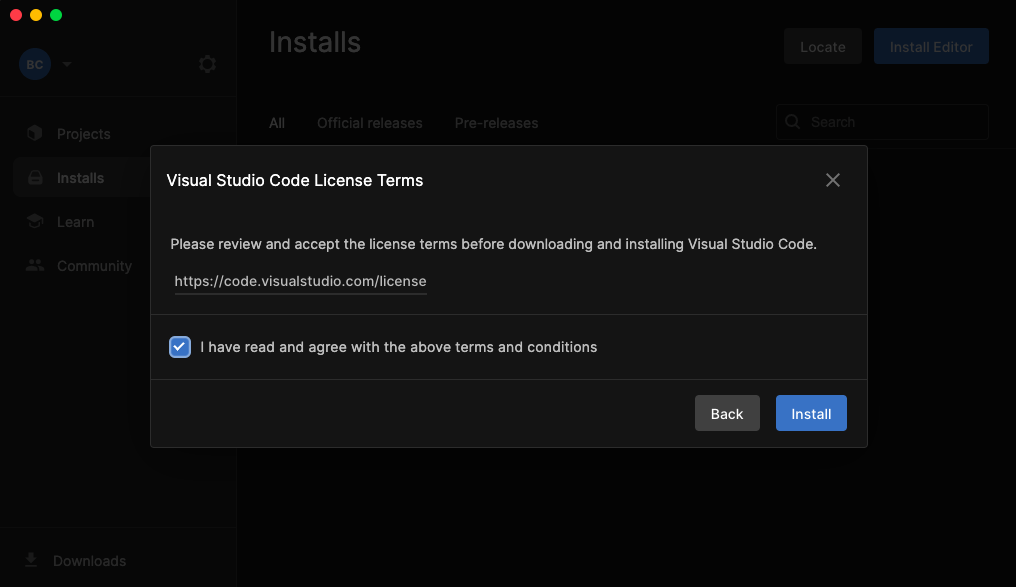Click the Locate button
1016x587 pixels.
(x=822, y=47)
